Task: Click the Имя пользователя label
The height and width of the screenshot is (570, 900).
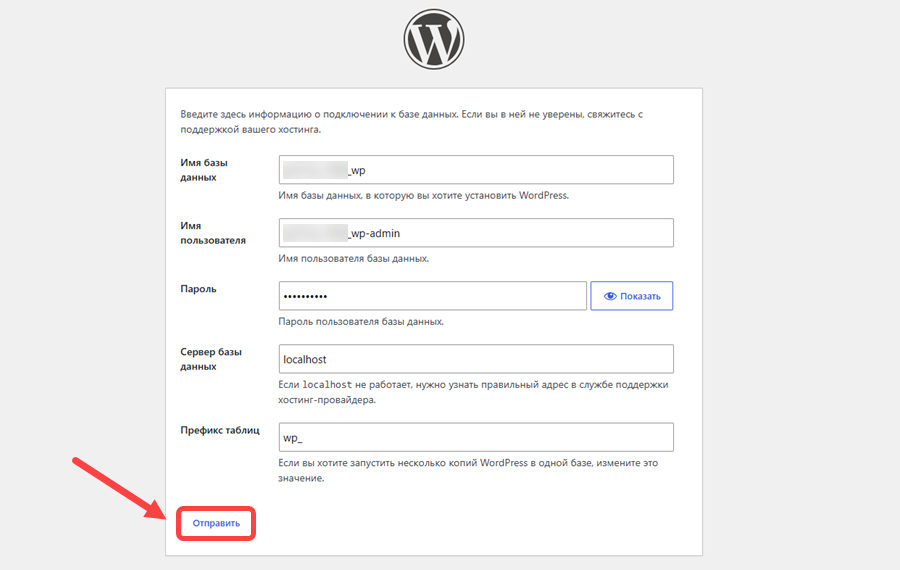Action: (x=213, y=233)
